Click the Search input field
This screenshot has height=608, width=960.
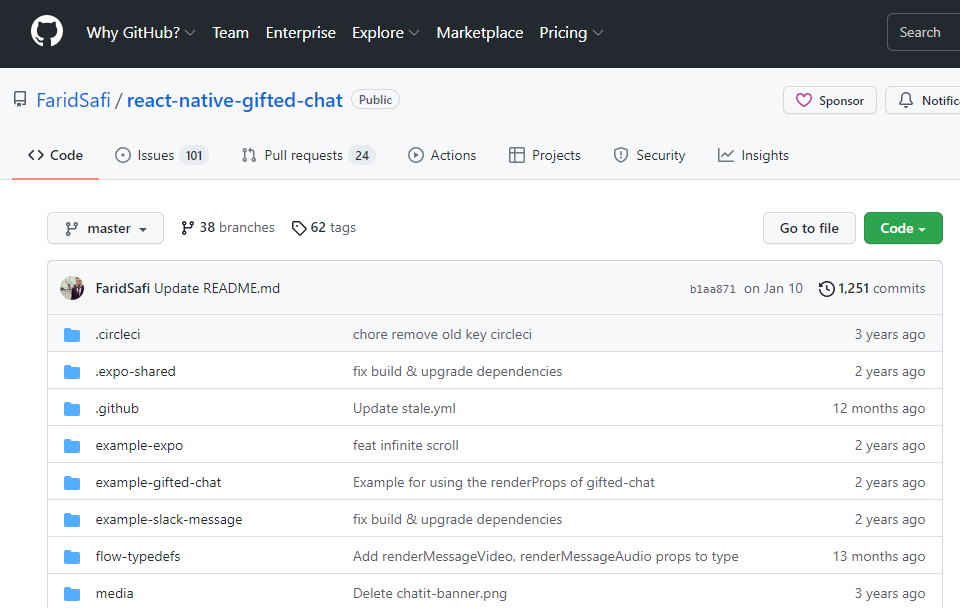point(923,32)
